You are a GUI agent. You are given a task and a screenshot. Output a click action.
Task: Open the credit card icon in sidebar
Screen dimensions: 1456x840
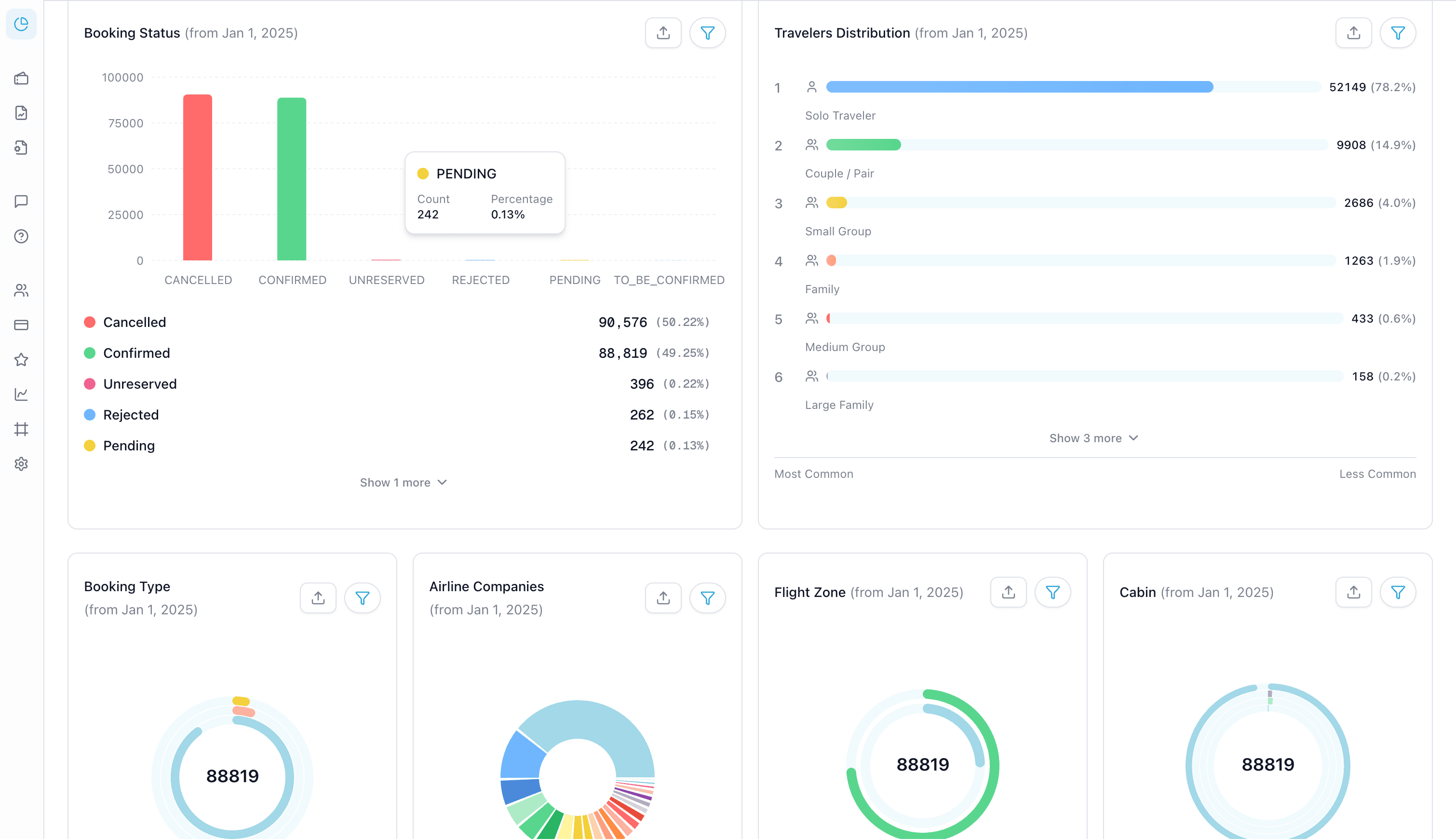click(21, 325)
